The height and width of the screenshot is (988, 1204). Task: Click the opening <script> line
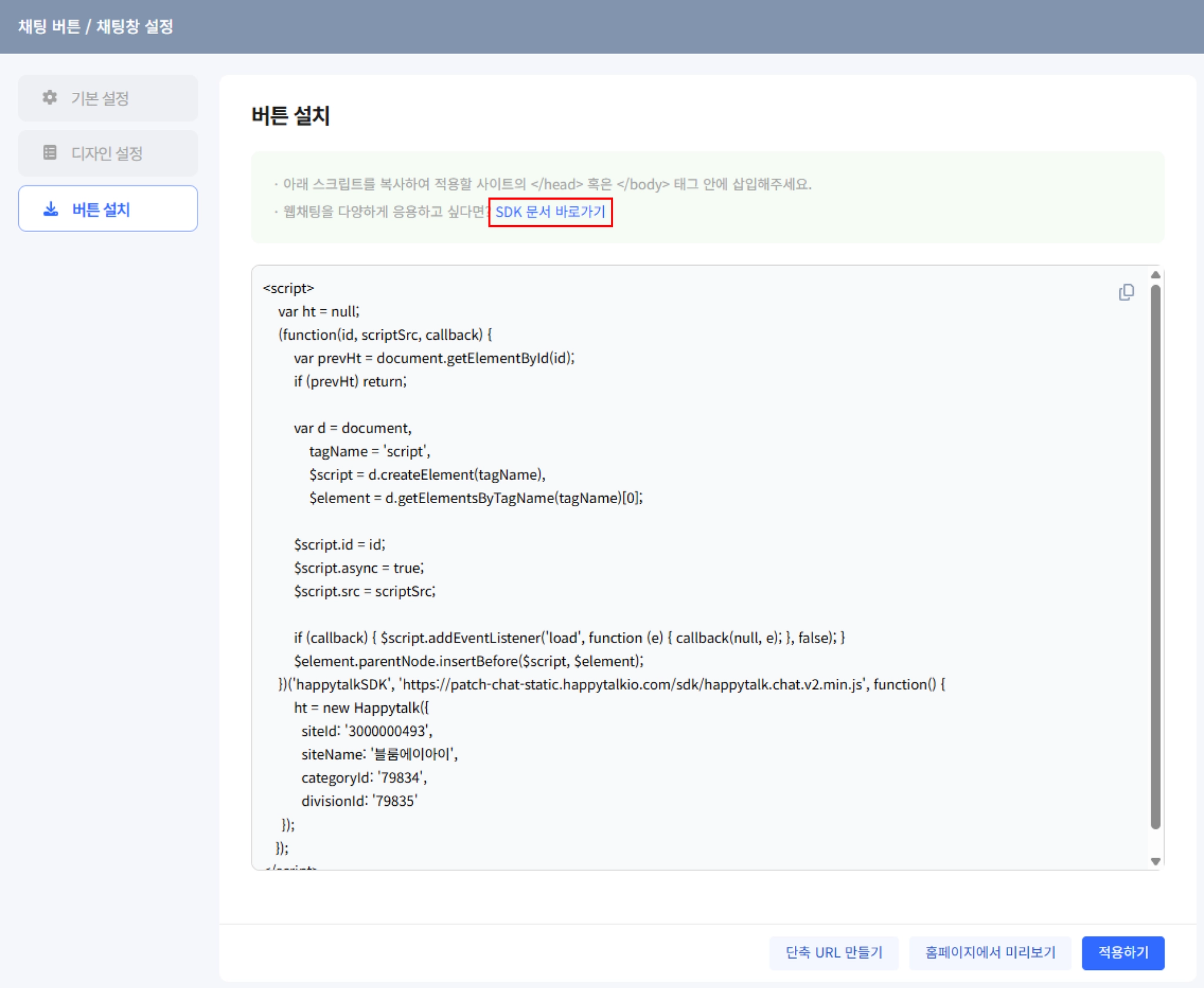pos(289,289)
